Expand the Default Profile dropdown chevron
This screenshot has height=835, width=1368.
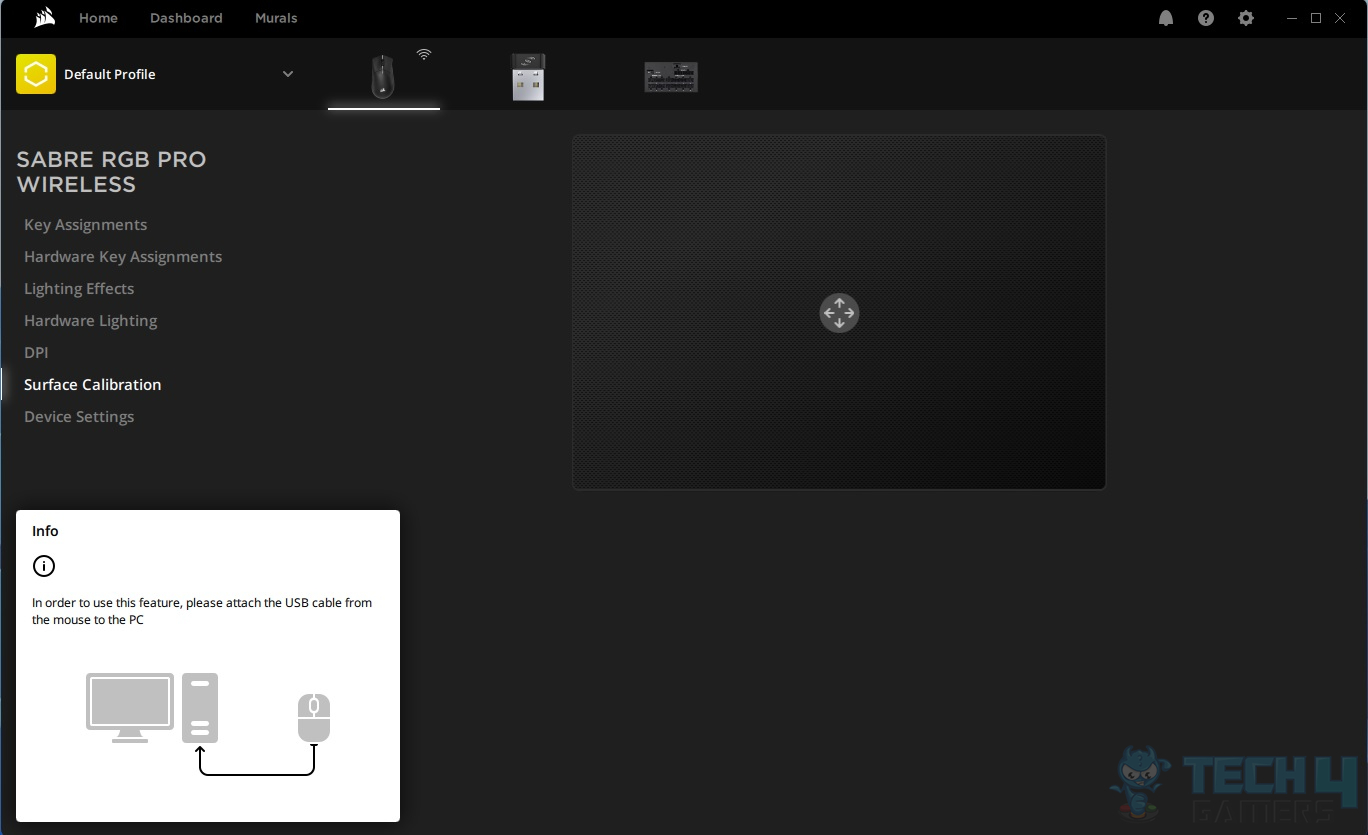tap(288, 74)
